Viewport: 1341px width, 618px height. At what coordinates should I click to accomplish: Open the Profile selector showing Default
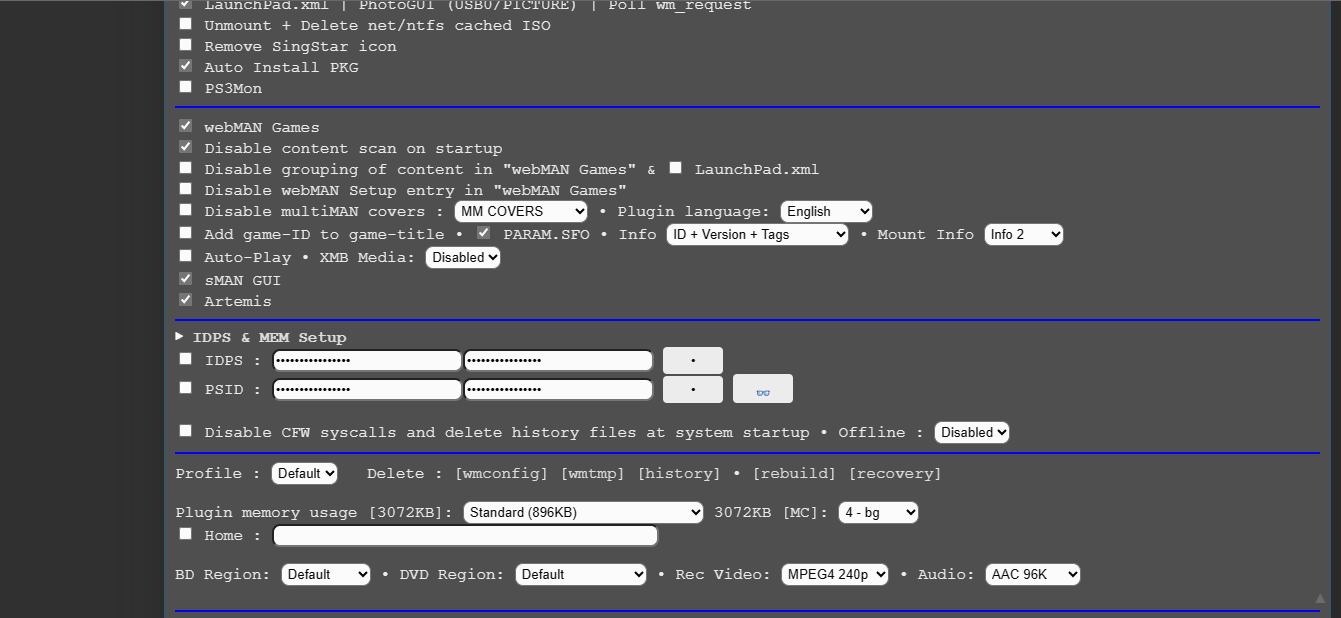pos(304,473)
